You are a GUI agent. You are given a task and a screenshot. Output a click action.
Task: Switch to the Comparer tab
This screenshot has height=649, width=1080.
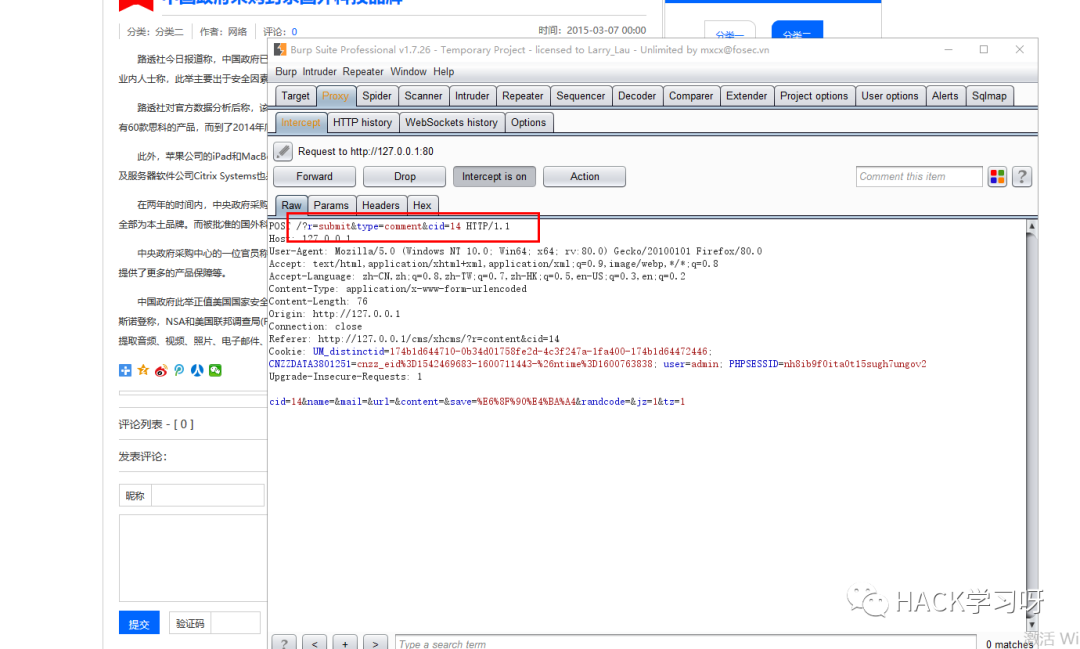691,96
